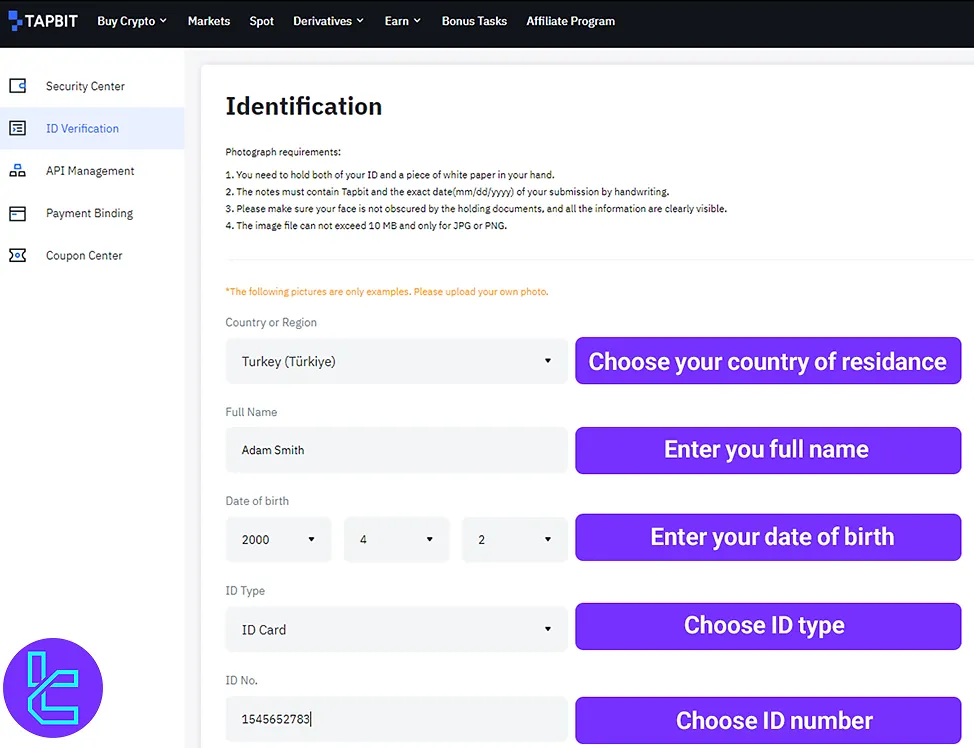Click the 'ID Type' label
Image resolution: width=974 pixels, height=748 pixels.
pyautogui.click(x=245, y=591)
